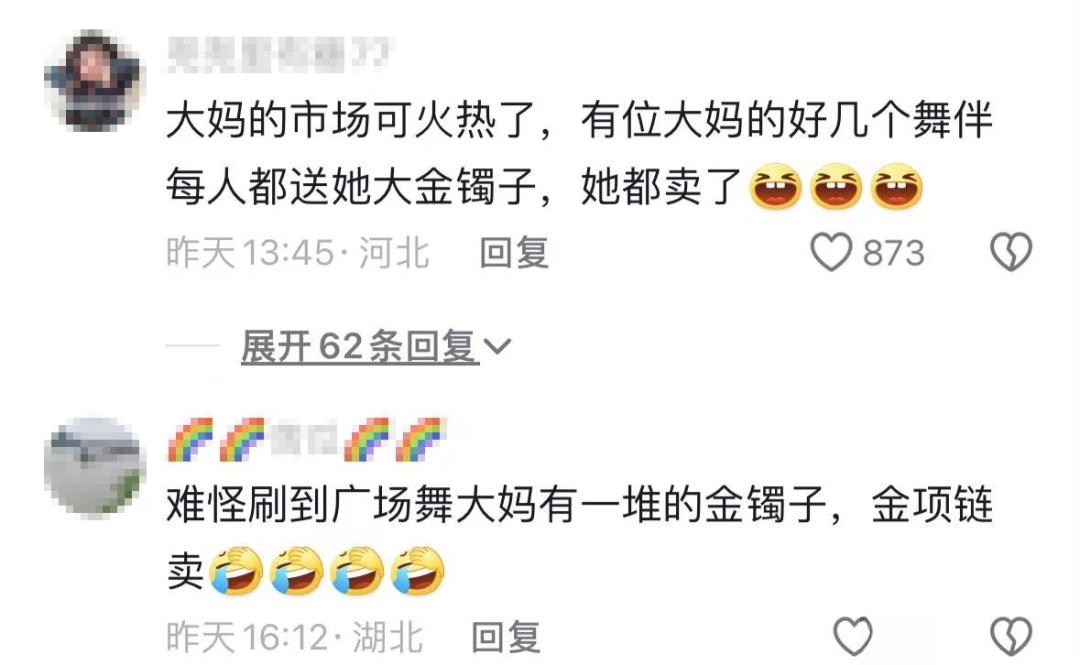Reply to the 河北 comment via 回复
The width and height of the screenshot is (1080, 665).
coord(514,252)
